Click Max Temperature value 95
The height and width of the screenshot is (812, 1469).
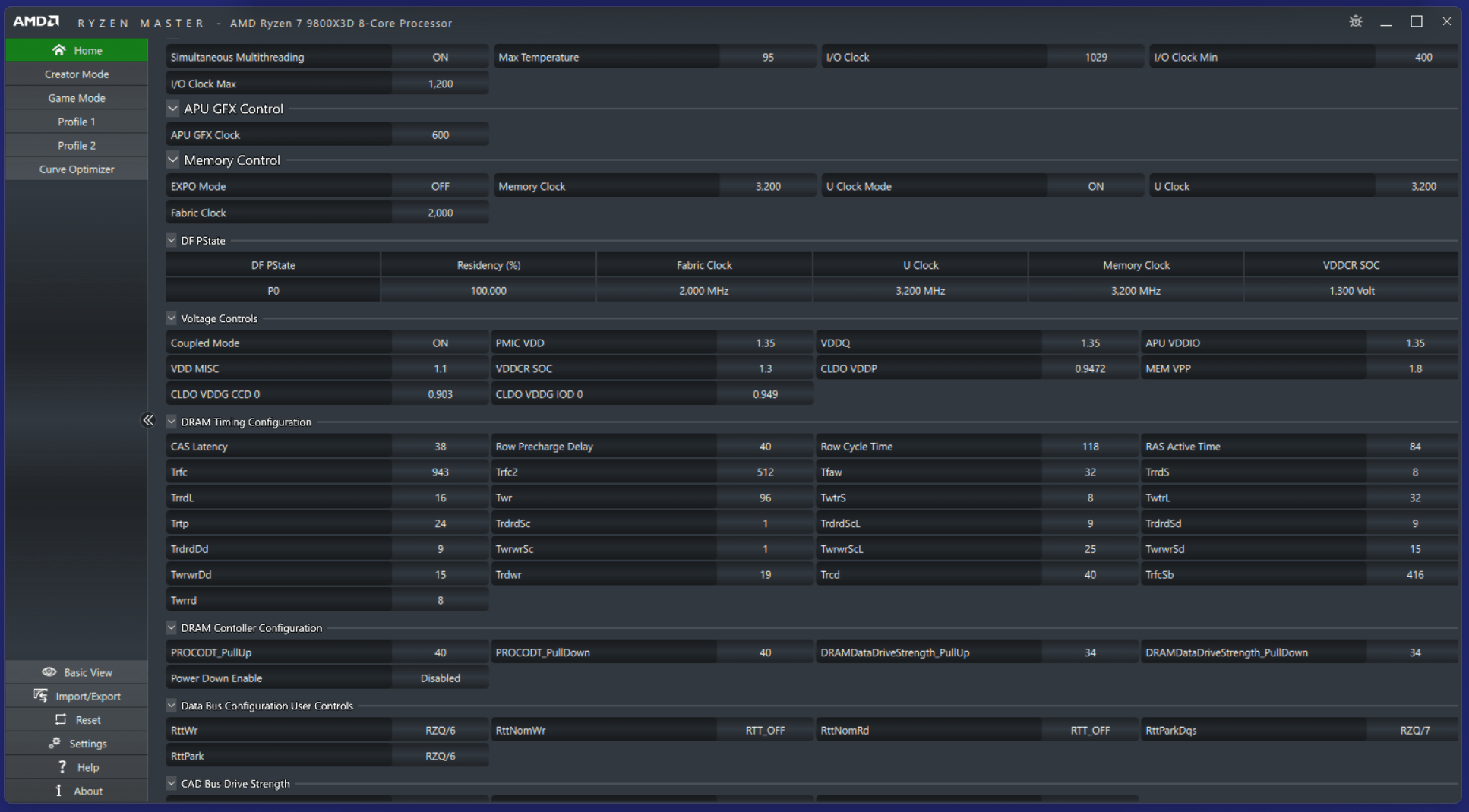point(768,57)
